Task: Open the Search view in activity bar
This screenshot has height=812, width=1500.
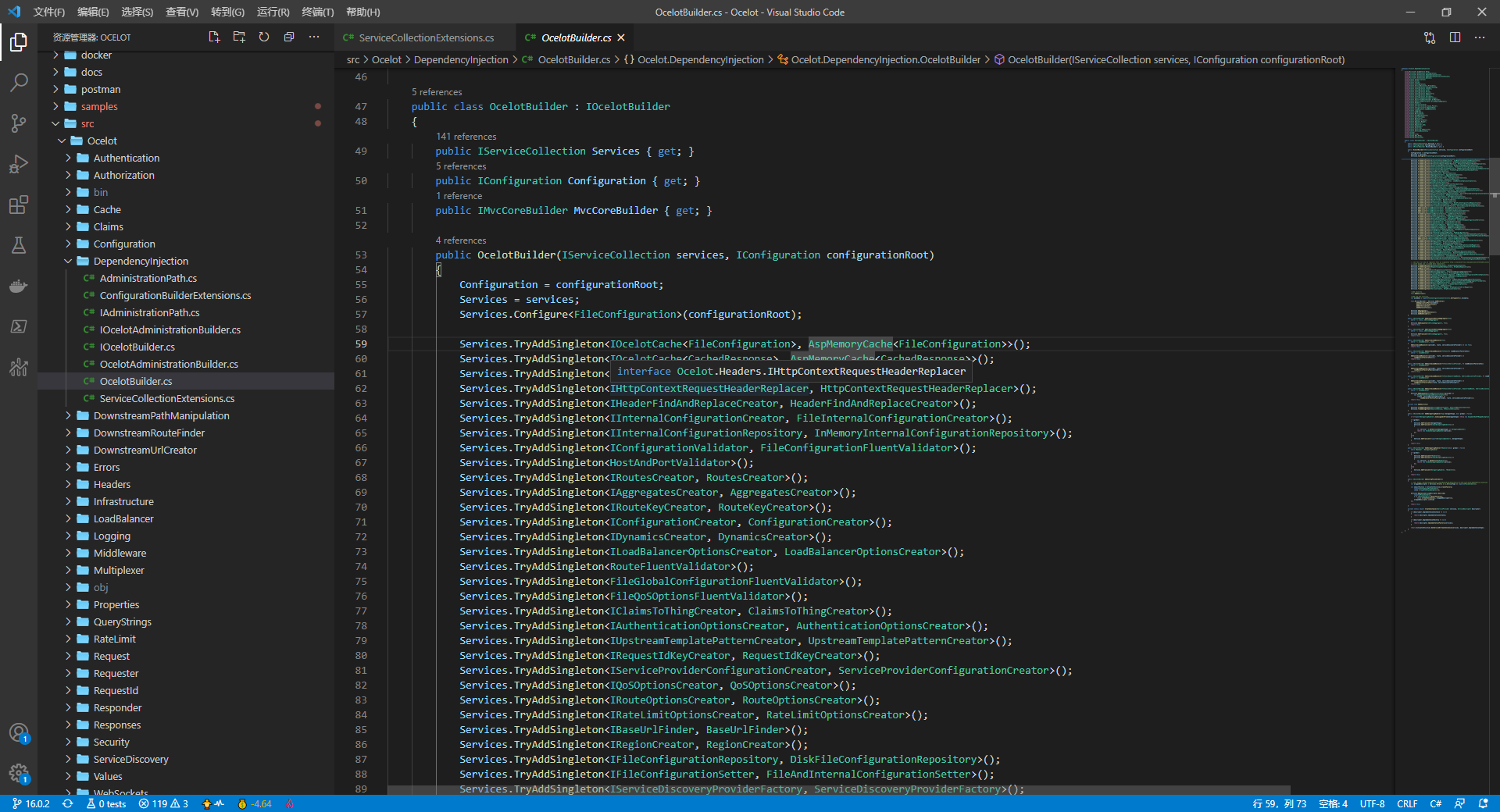Action: pyautogui.click(x=19, y=83)
